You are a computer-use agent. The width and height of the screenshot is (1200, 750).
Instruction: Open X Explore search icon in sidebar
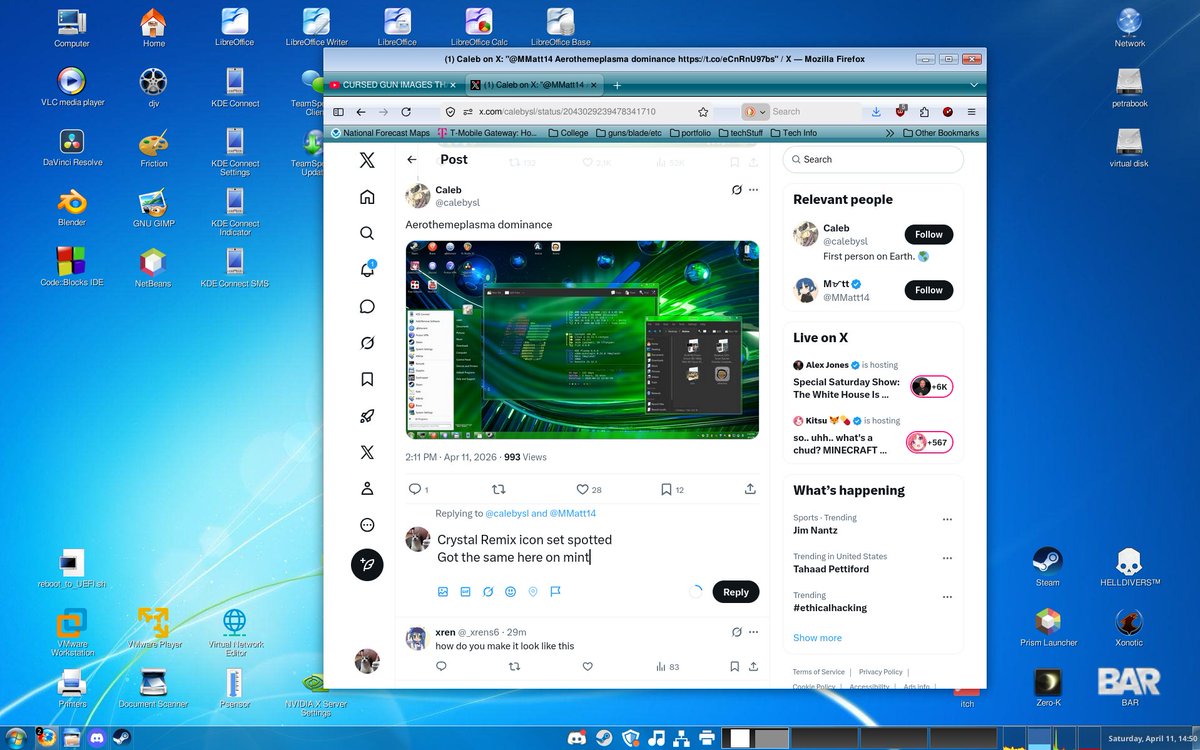[367, 233]
